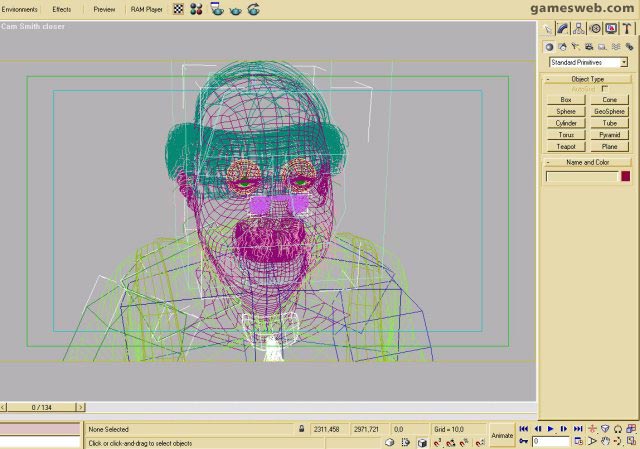Toggle the Animate button
Screen dimensions: 640x449
tap(502, 435)
